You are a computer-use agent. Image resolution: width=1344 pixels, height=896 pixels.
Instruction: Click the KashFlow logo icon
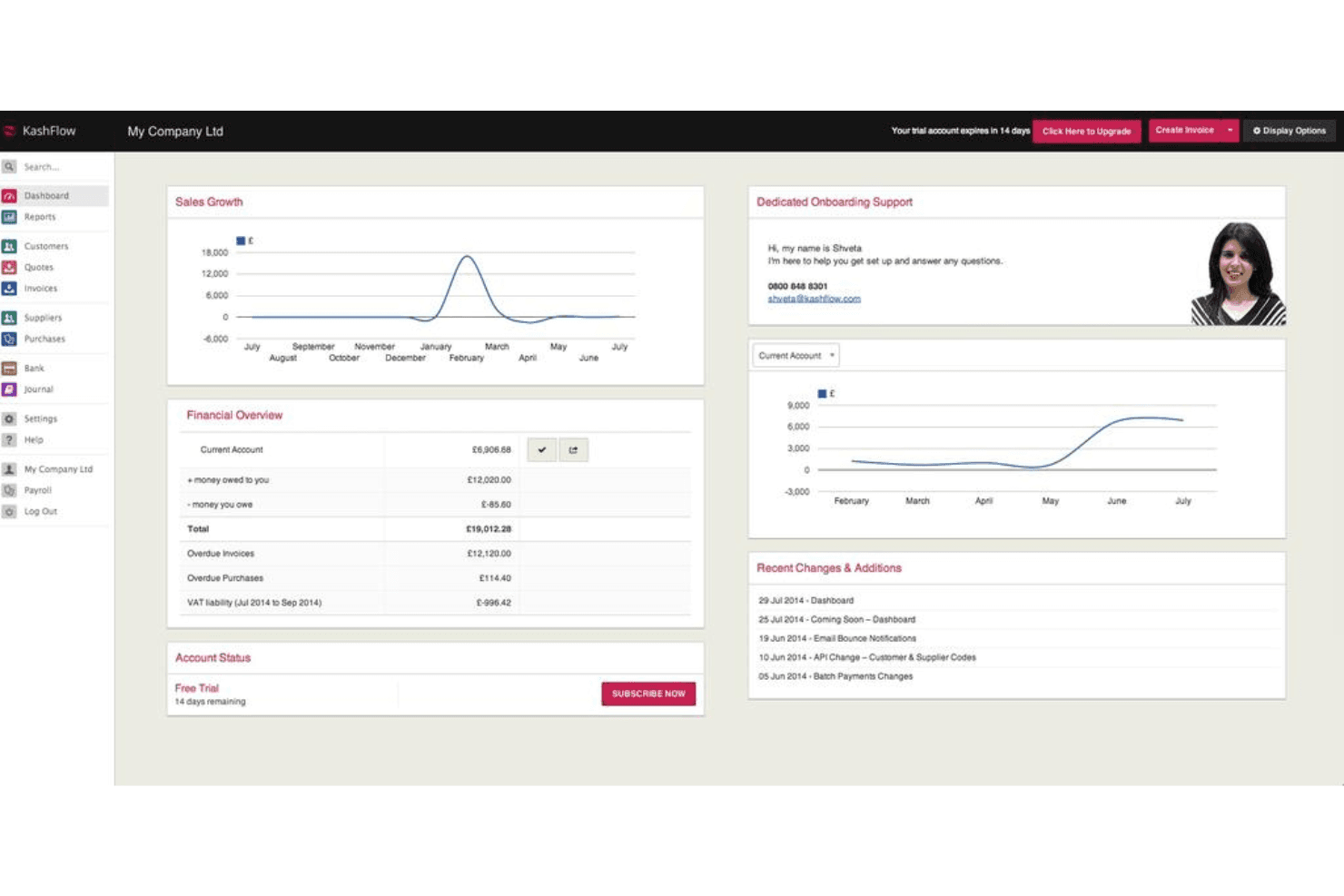pos(9,131)
